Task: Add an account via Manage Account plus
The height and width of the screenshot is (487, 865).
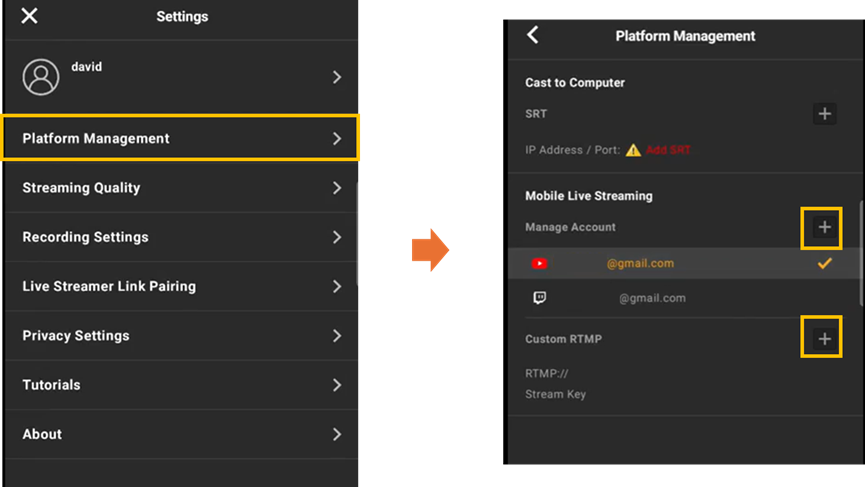Action: coord(824,228)
